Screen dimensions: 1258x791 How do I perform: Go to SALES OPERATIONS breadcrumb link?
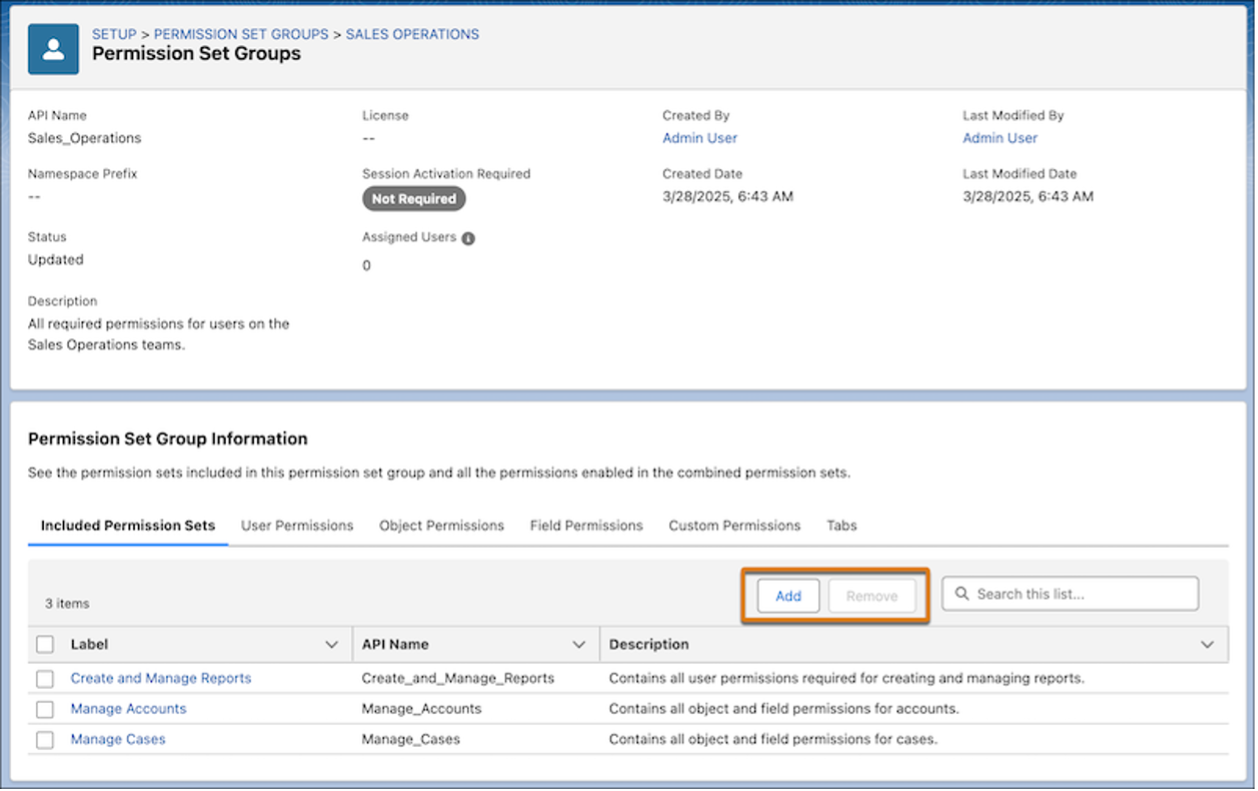coord(413,34)
